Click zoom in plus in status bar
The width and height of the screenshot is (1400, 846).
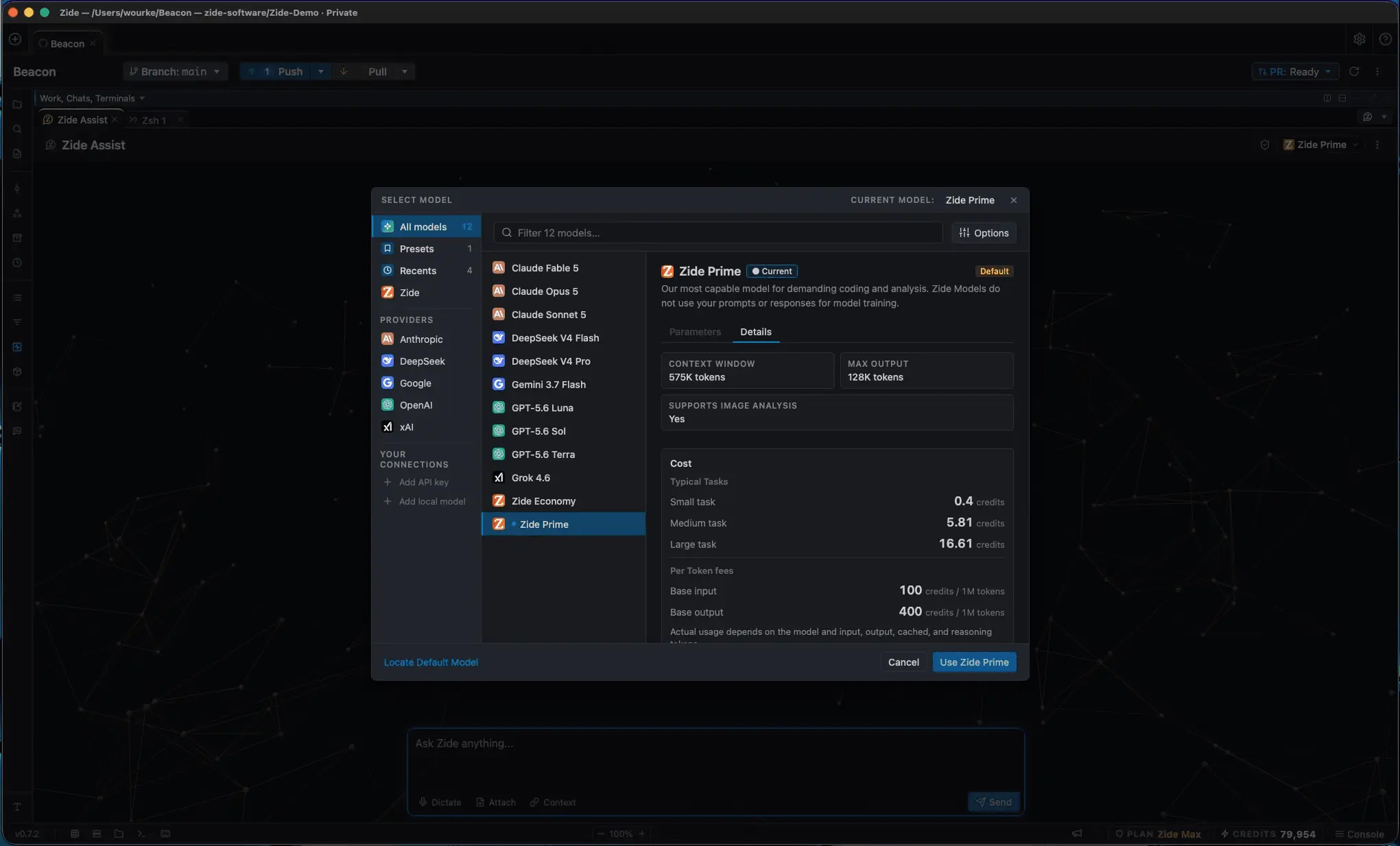642,834
